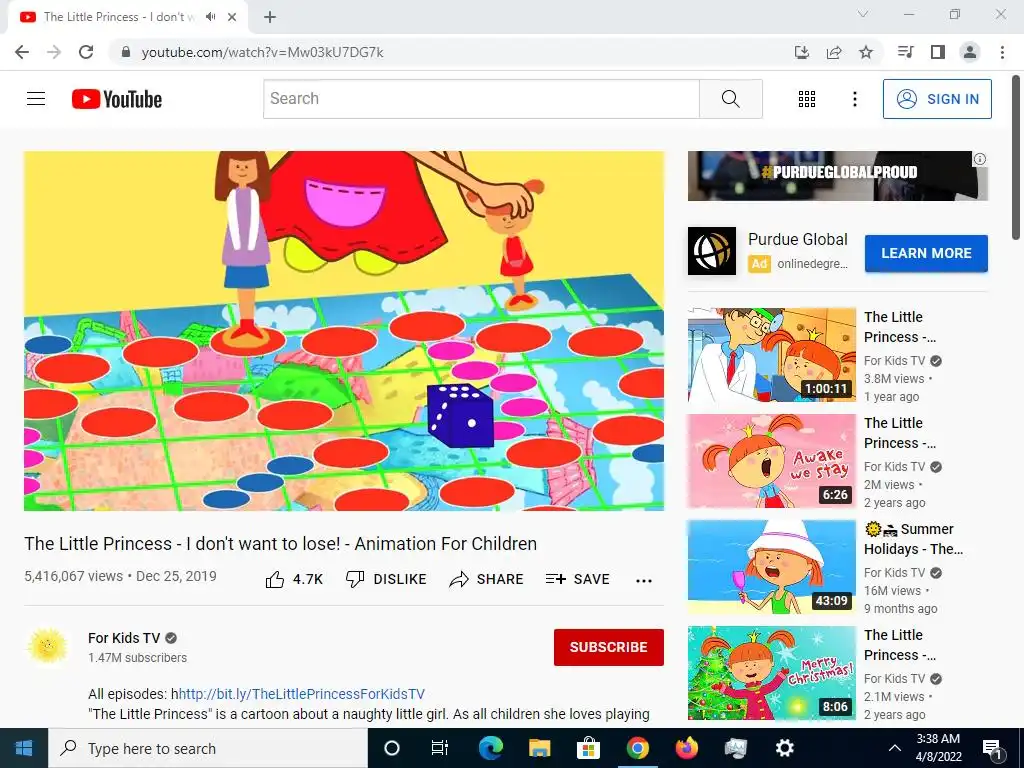This screenshot has width=1024, height=768.
Task: Open a new browser tab
Action: pyautogui.click(x=270, y=17)
